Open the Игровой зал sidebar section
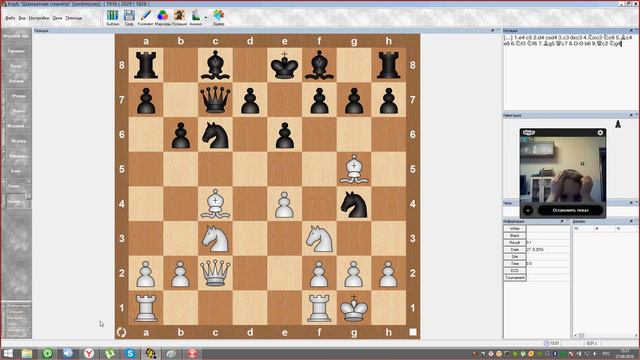 (16, 36)
